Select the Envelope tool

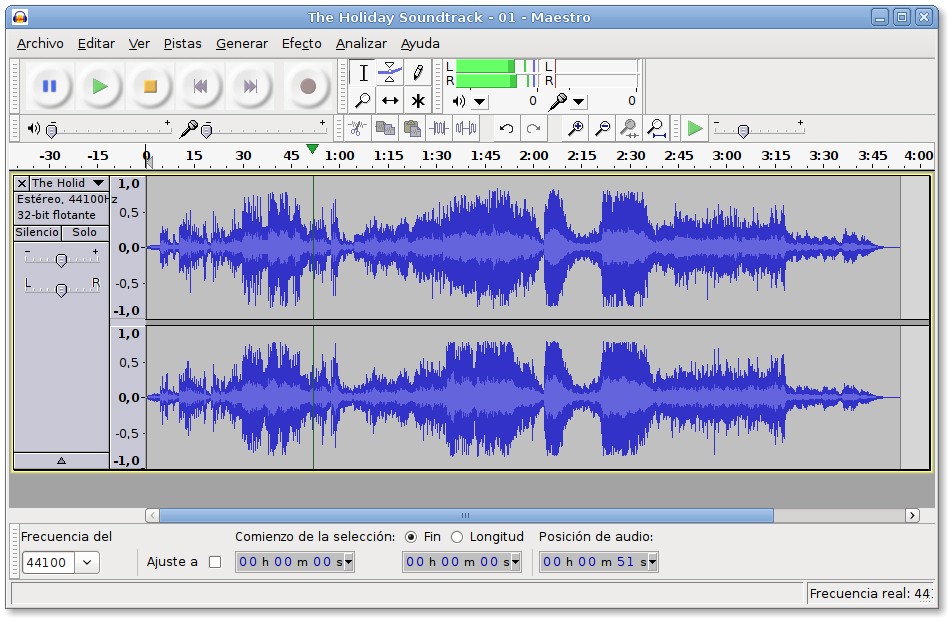click(390, 72)
